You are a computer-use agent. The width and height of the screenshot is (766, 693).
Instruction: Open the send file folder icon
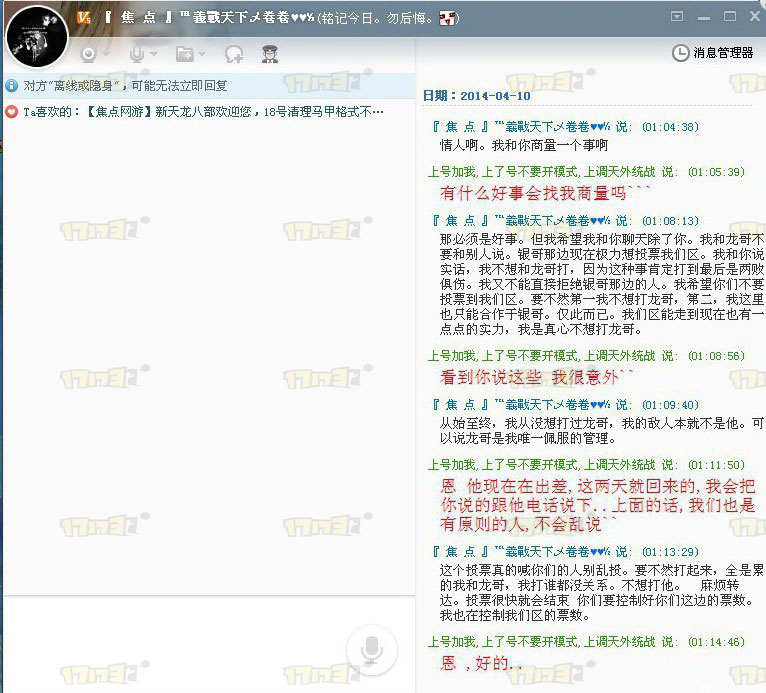pyautogui.click(x=184, y=54)
